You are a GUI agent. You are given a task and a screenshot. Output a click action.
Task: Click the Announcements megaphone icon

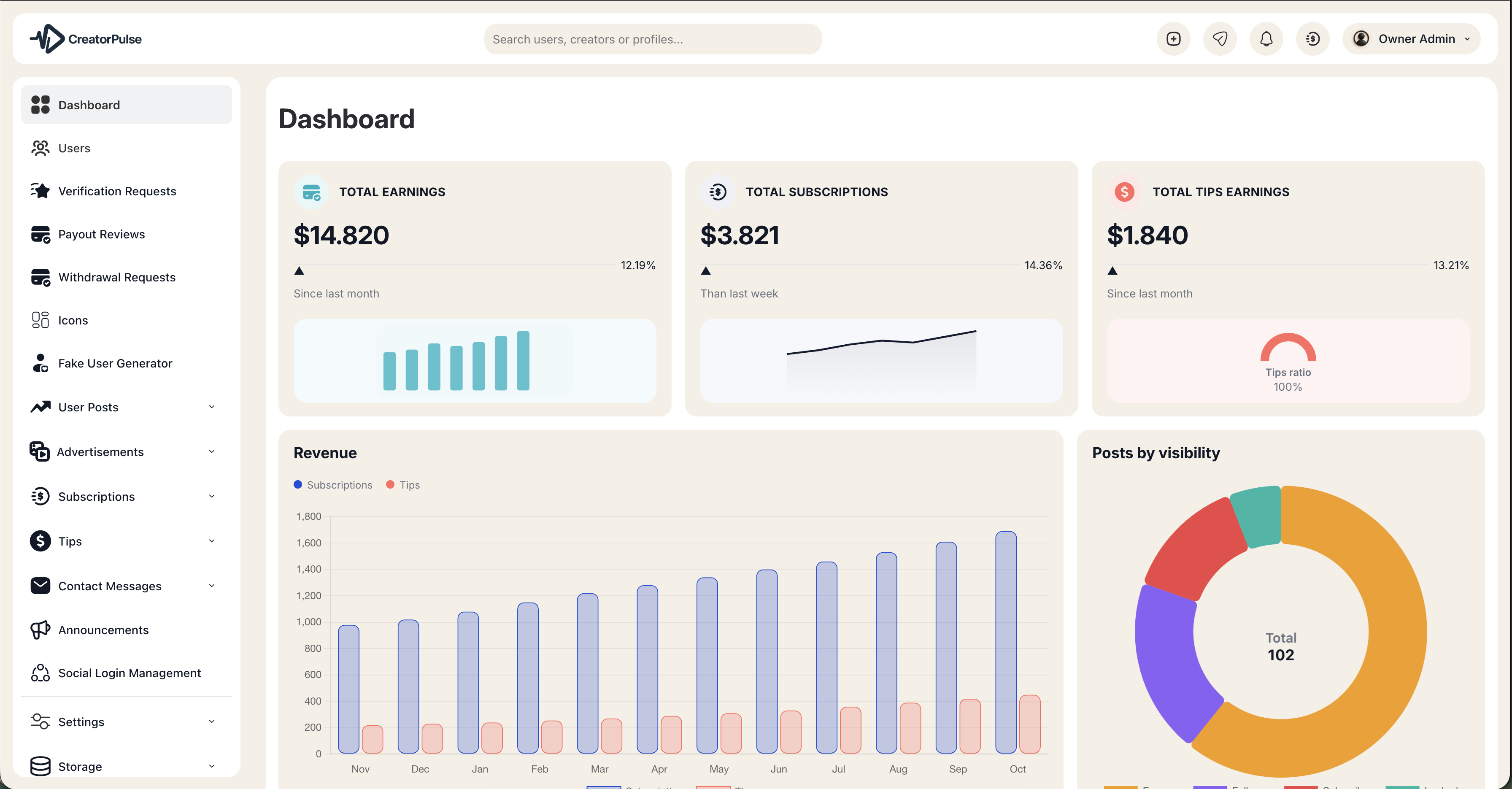(x=40, y=630)
